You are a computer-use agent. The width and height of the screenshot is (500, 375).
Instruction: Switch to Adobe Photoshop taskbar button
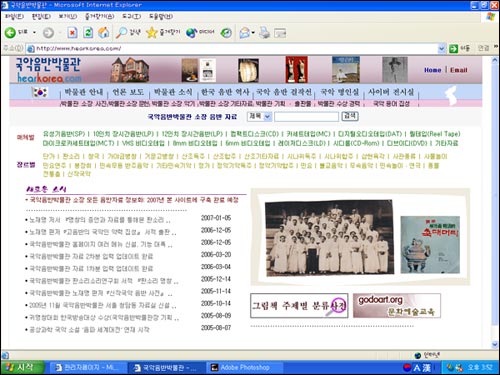(244, 368)
